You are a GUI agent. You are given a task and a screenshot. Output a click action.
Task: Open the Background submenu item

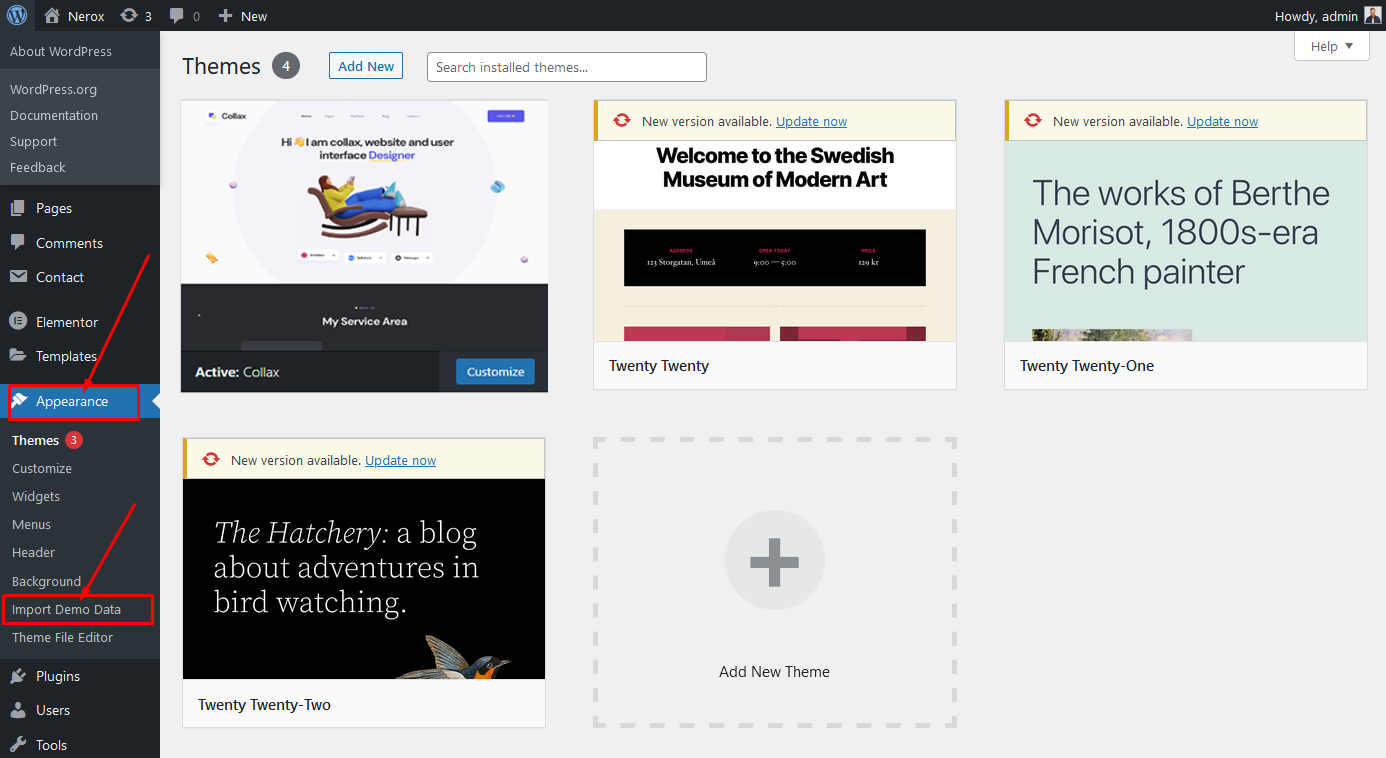pos(47,581)
